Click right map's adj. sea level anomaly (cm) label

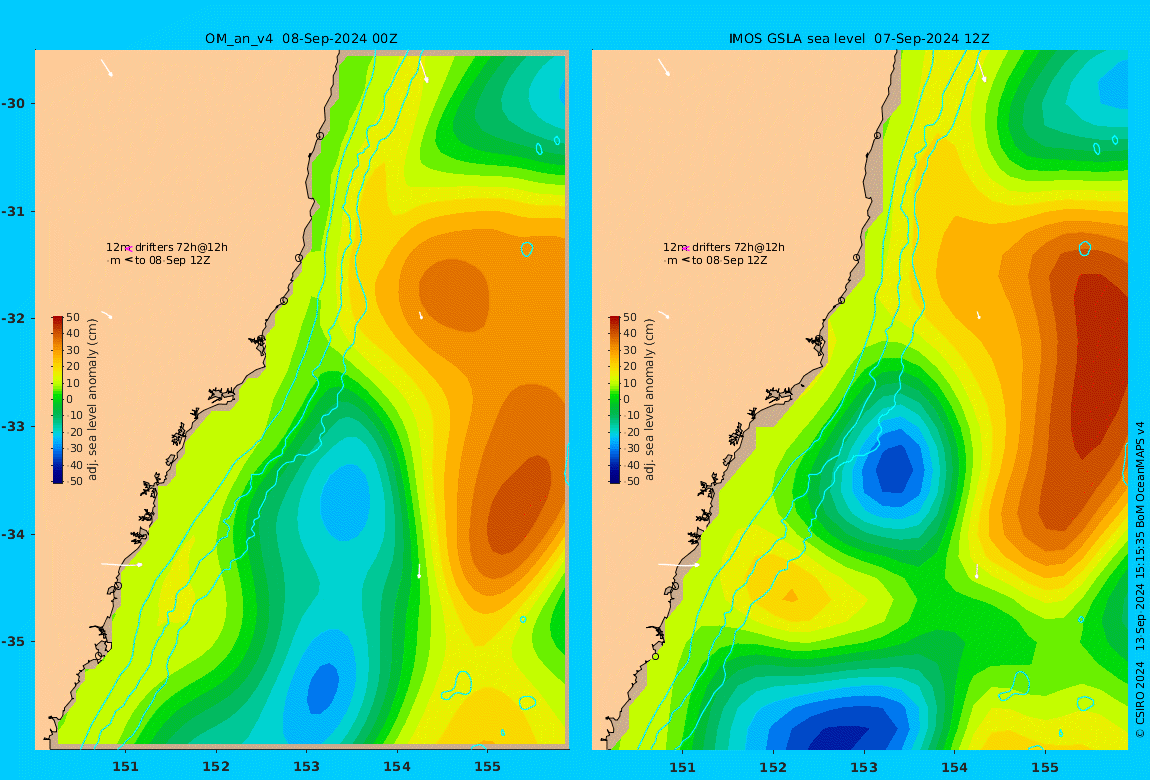pos(649,400)
